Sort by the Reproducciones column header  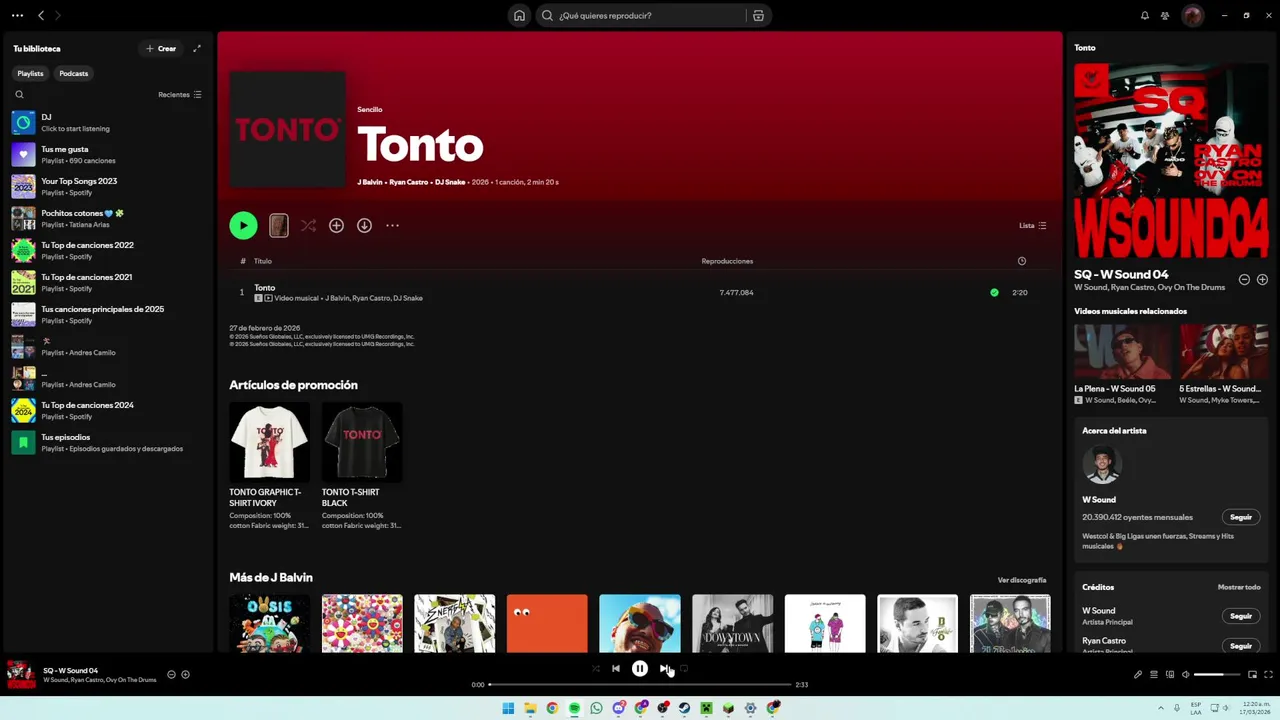[727, 261]
